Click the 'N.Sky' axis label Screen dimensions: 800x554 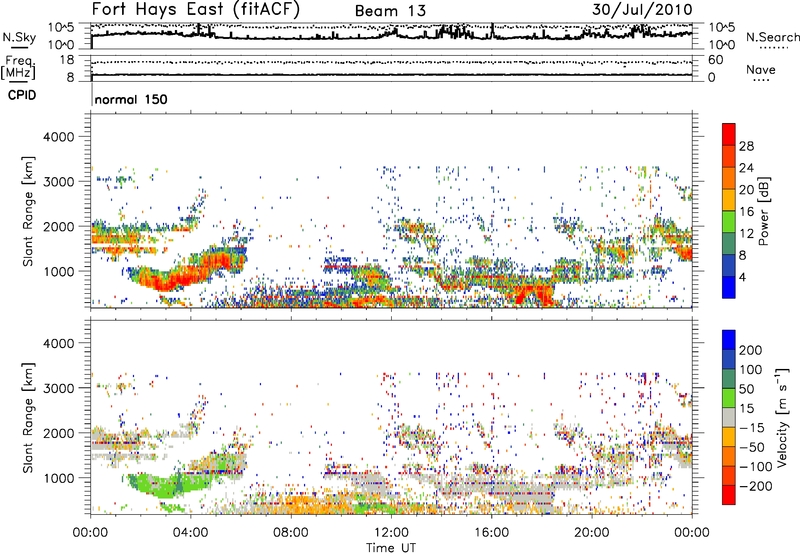coord(19,37)
